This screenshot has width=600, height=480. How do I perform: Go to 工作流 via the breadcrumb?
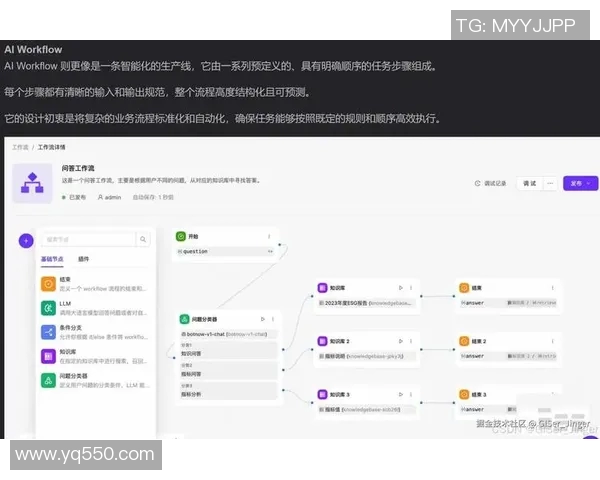pos(20,147)
